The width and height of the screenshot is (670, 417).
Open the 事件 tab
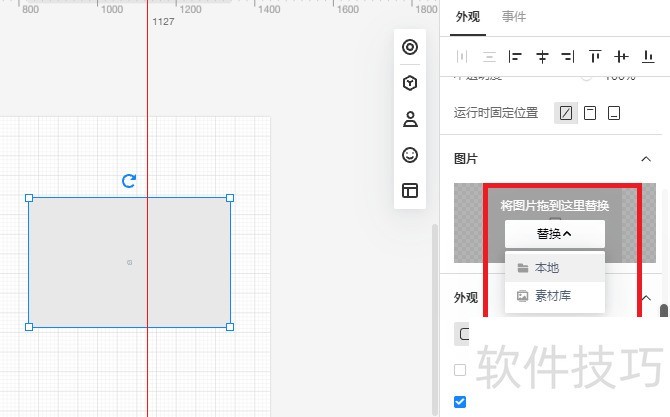[514, 17]
